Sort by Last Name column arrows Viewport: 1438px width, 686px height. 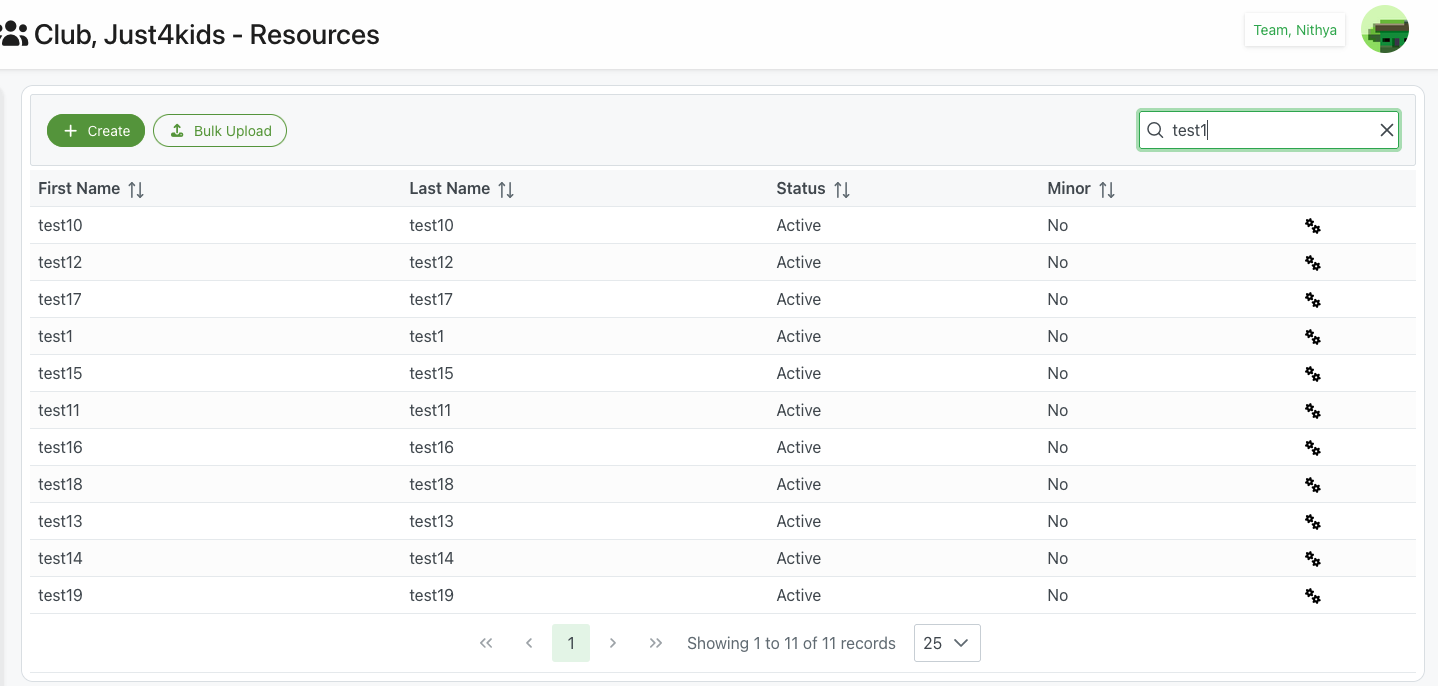506,189
